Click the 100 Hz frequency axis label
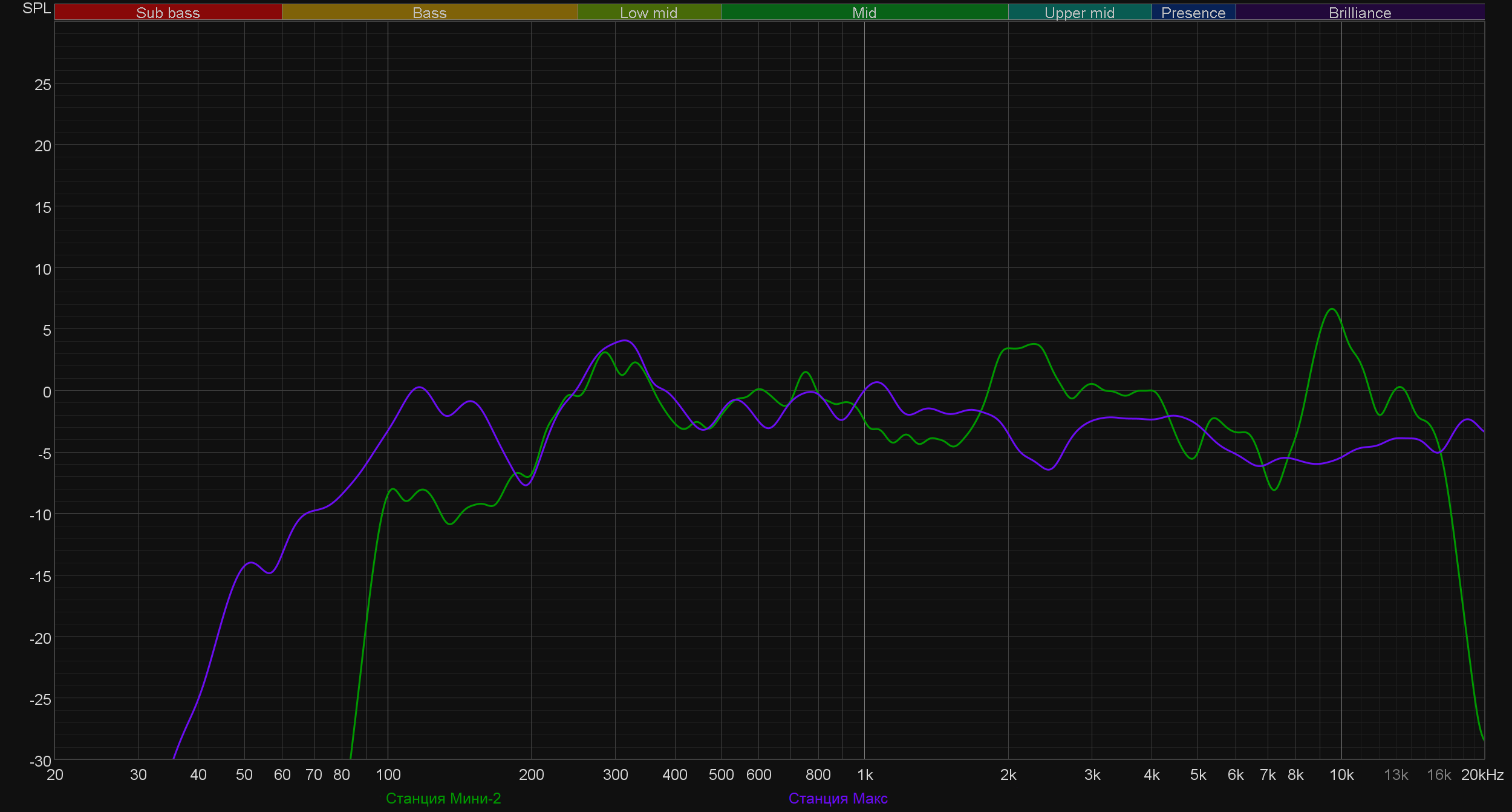Viewport: 1512px width, 812px height. [x=388, y=774]
